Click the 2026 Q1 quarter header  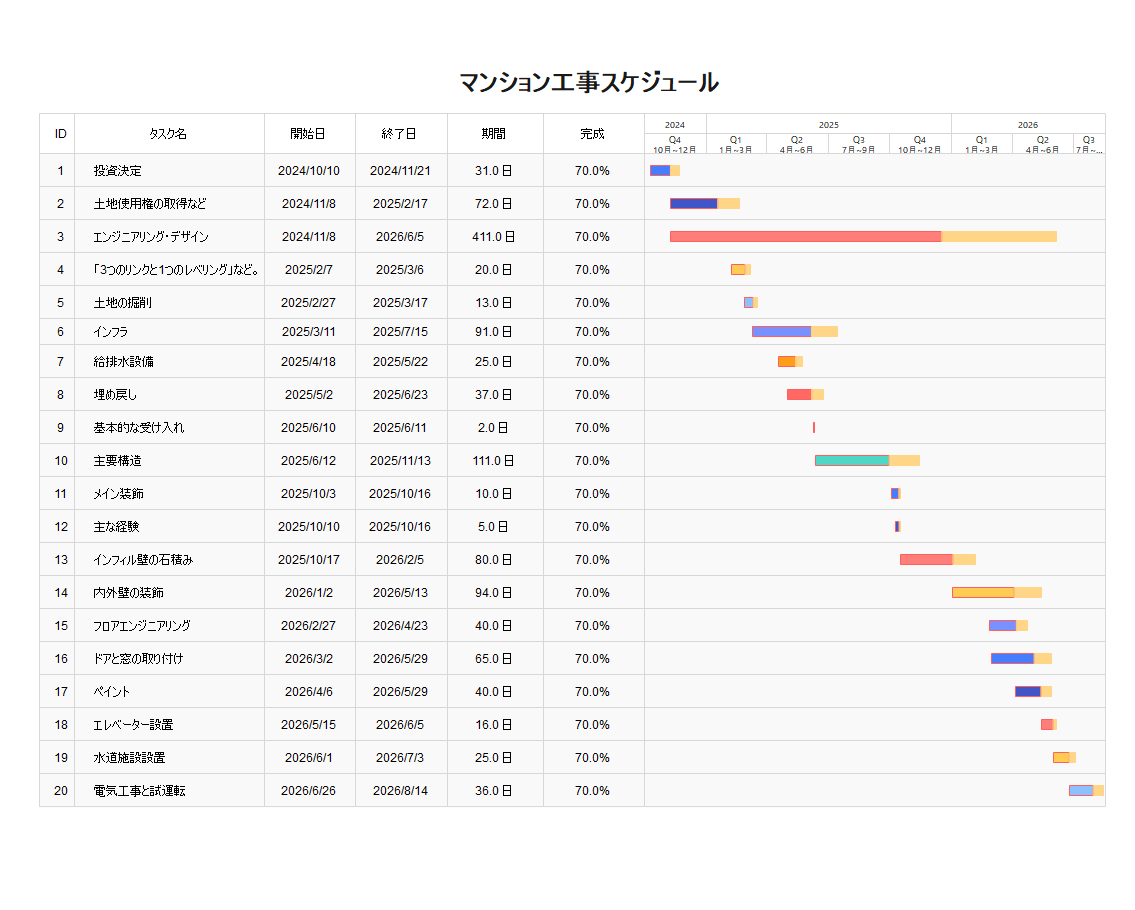(x=981, y=144)
